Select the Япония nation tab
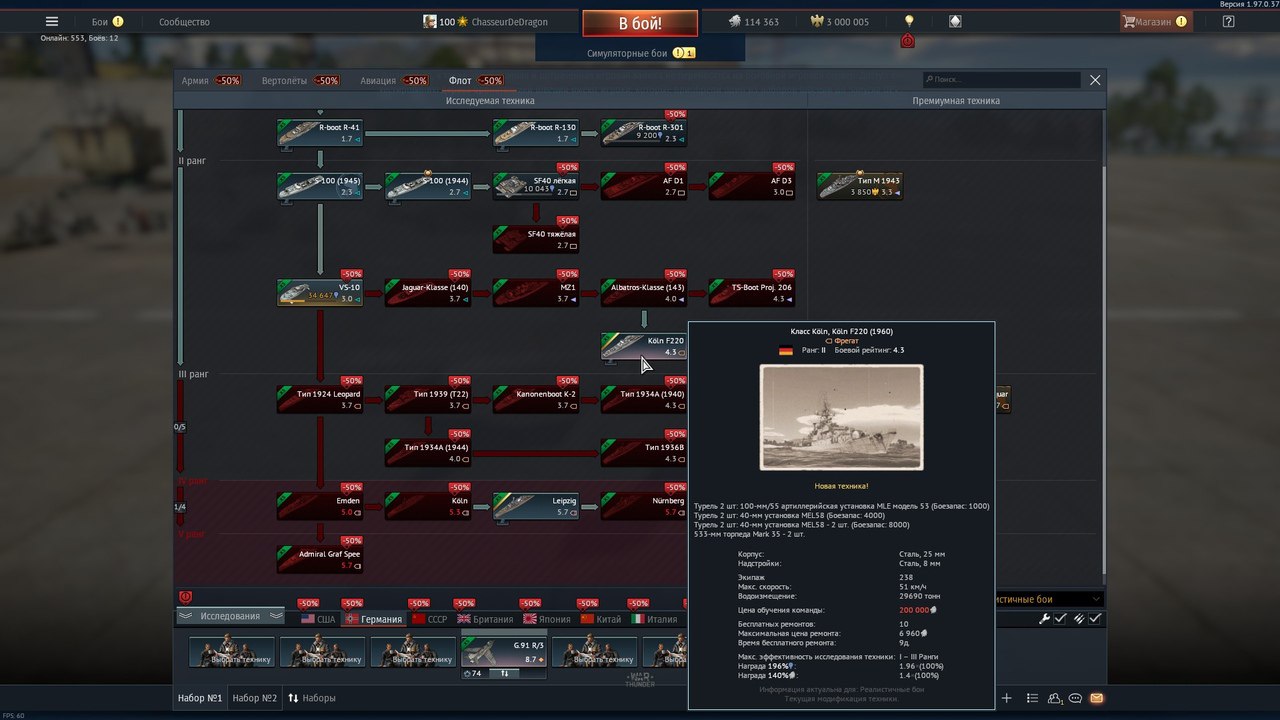Image resolution: width=1280 pixels, height=720 pixels. 548,619
